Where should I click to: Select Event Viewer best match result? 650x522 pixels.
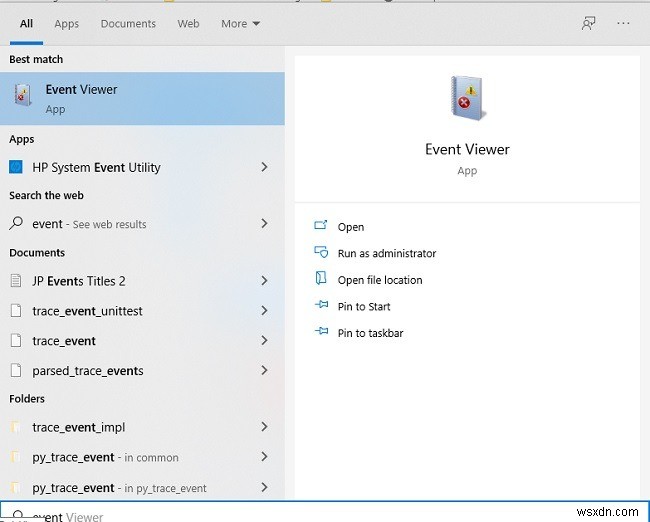click(142, 99)
